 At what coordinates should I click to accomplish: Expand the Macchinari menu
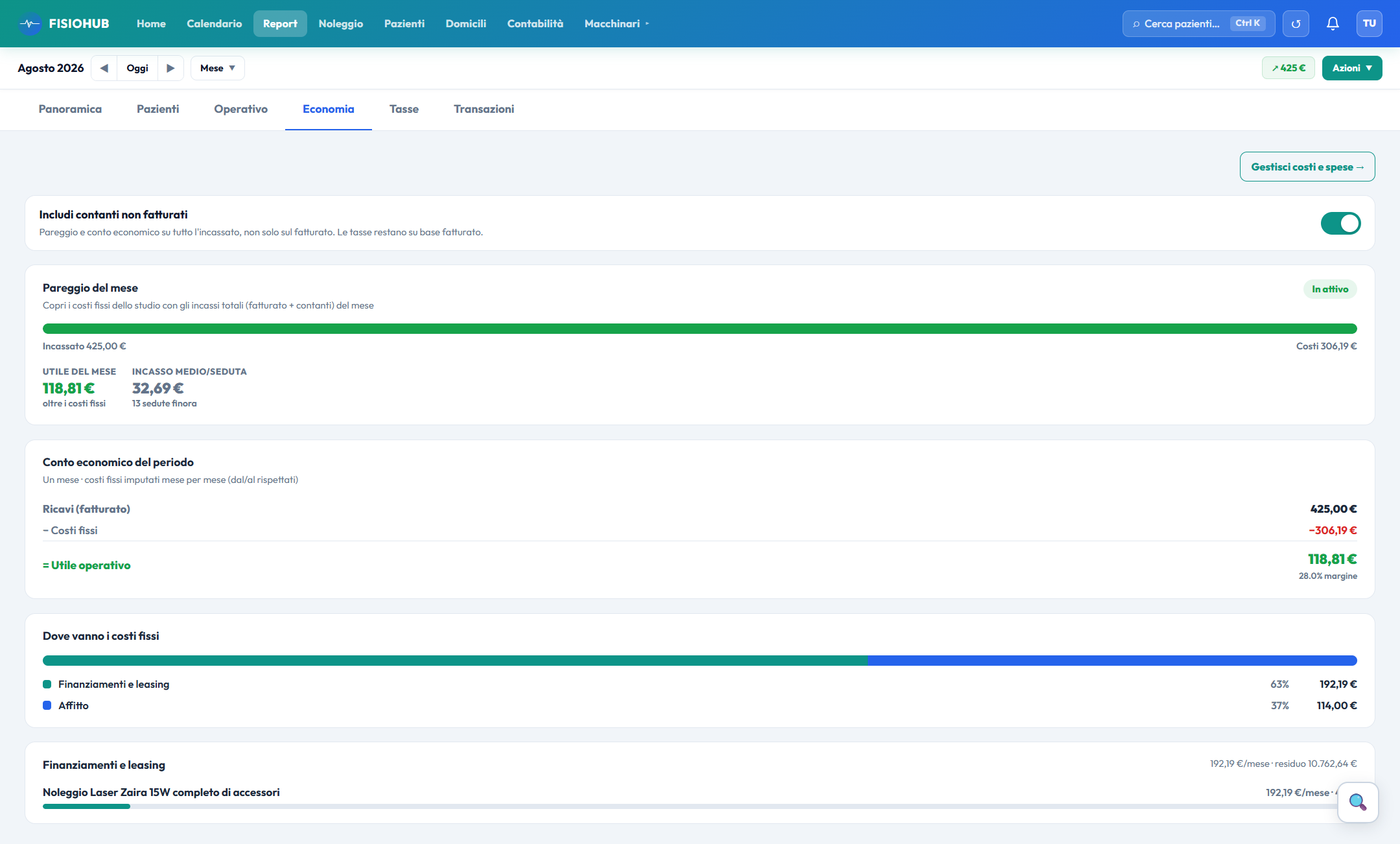pos(616,24)
